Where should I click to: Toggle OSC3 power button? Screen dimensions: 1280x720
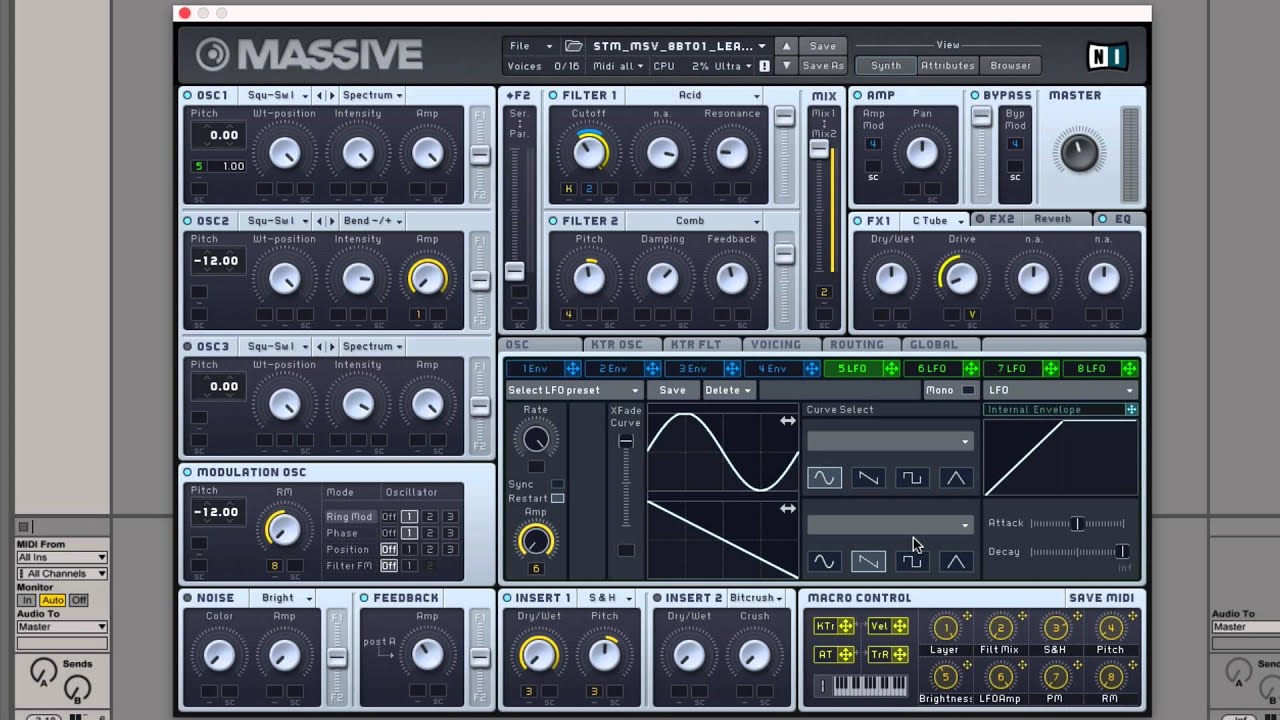[x=188, y=347]
